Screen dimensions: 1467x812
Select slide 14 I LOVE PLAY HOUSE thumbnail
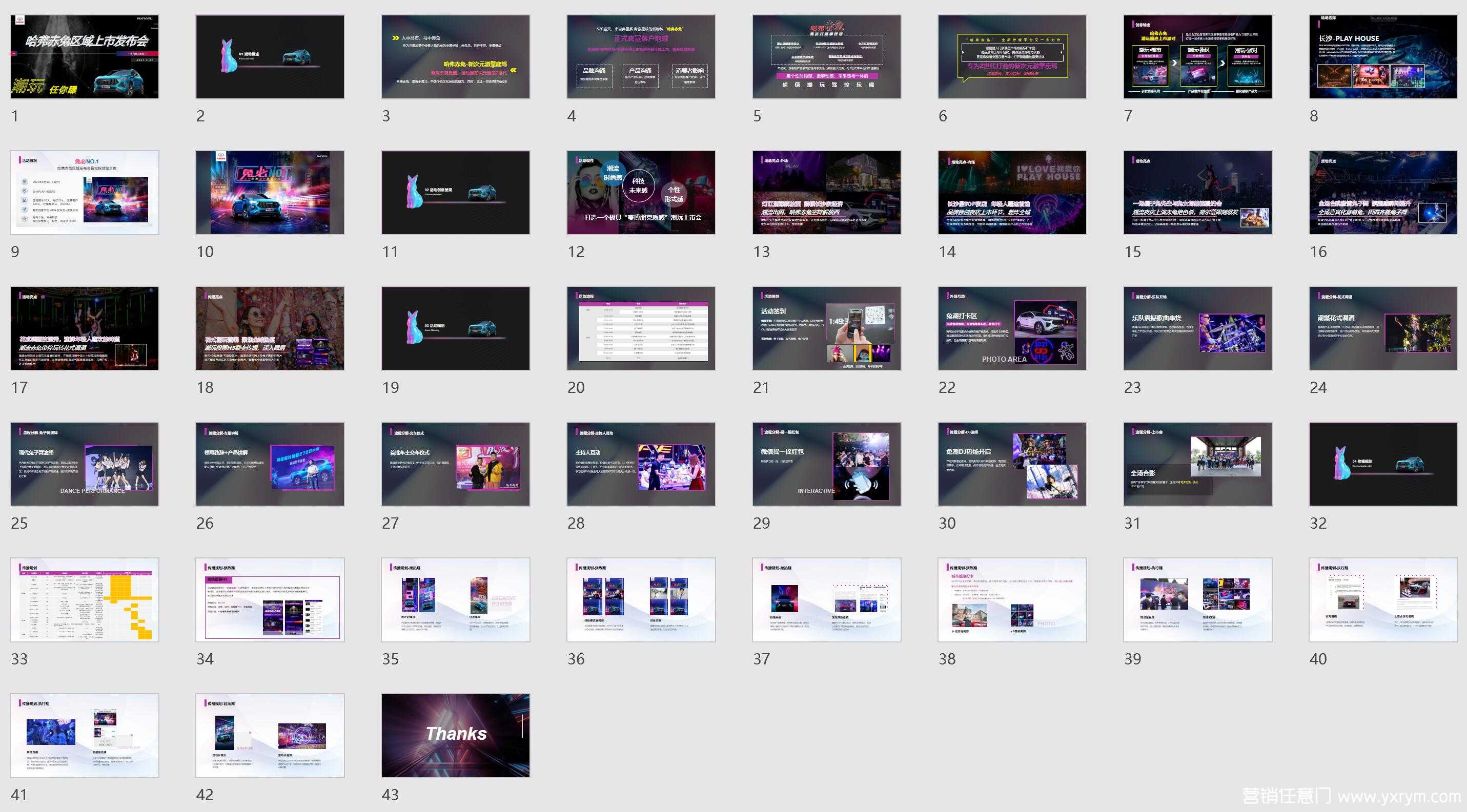[1012, 192]
